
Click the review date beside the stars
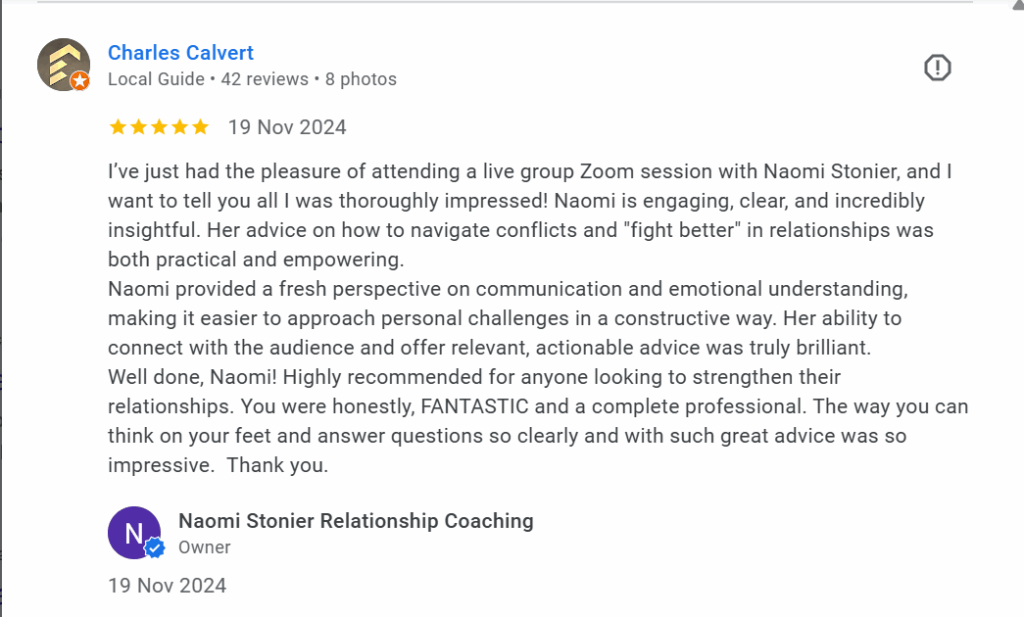click(x=287, y=127)
